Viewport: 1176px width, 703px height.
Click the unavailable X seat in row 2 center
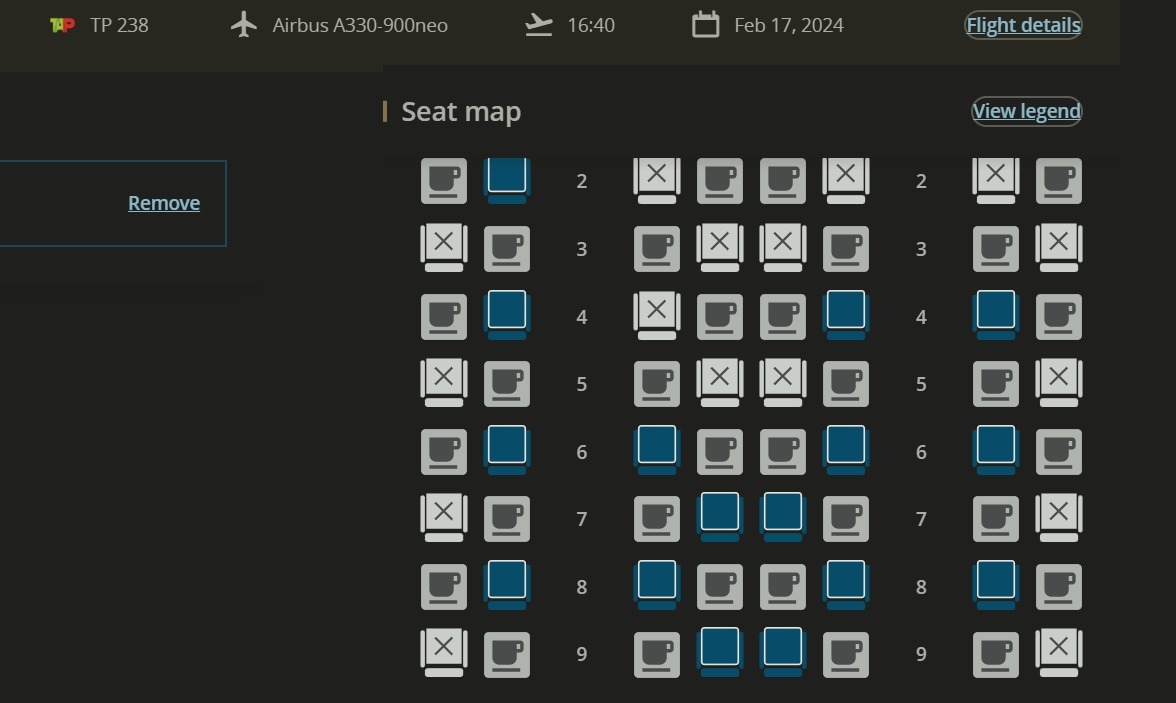tap(656, 178)
